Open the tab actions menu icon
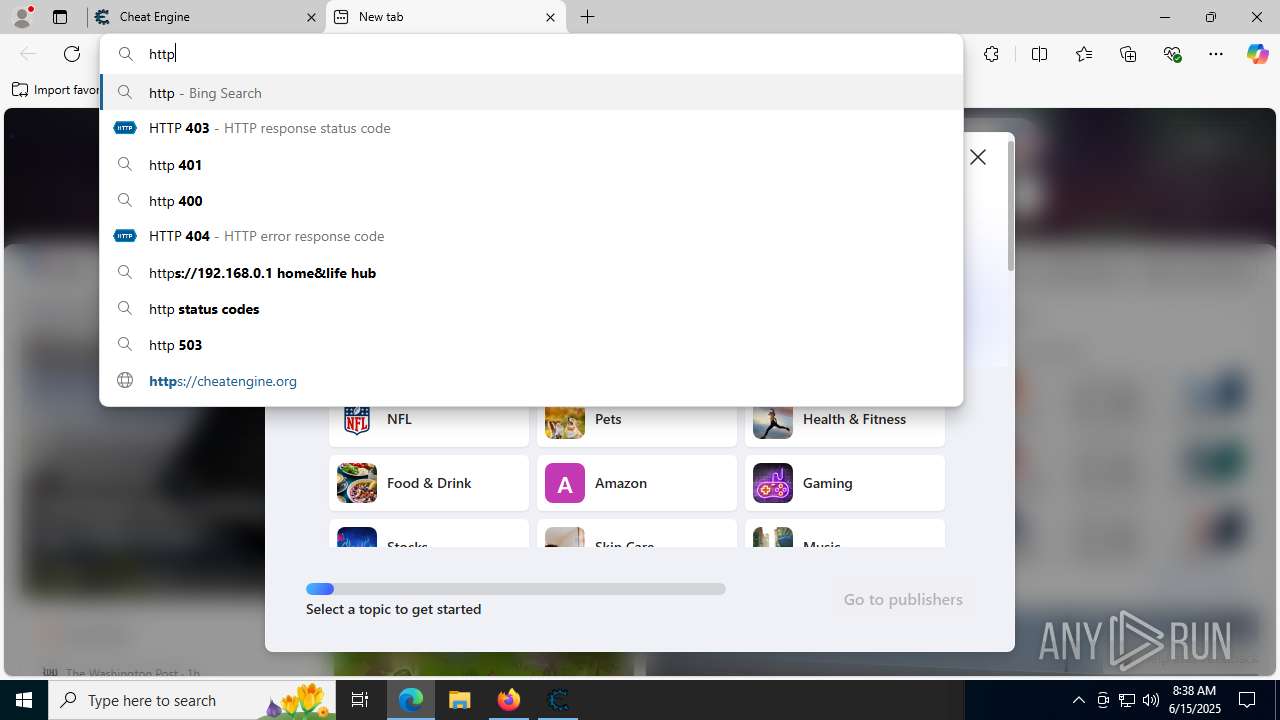The image size is (1280, 720). click(60, 17)
